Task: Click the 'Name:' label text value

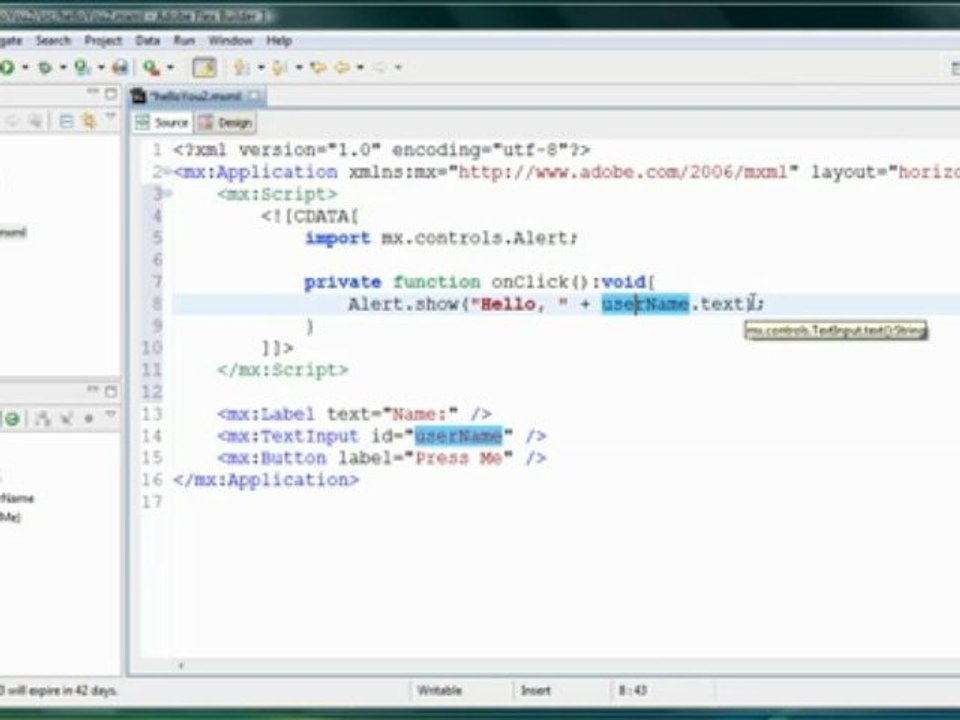Action: 419,414
